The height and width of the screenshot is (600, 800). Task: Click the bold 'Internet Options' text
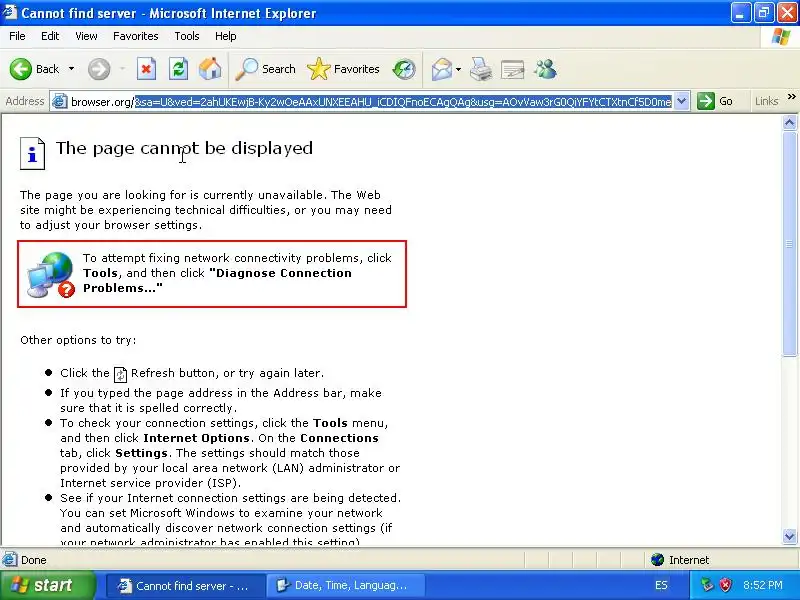click(196, 438)
